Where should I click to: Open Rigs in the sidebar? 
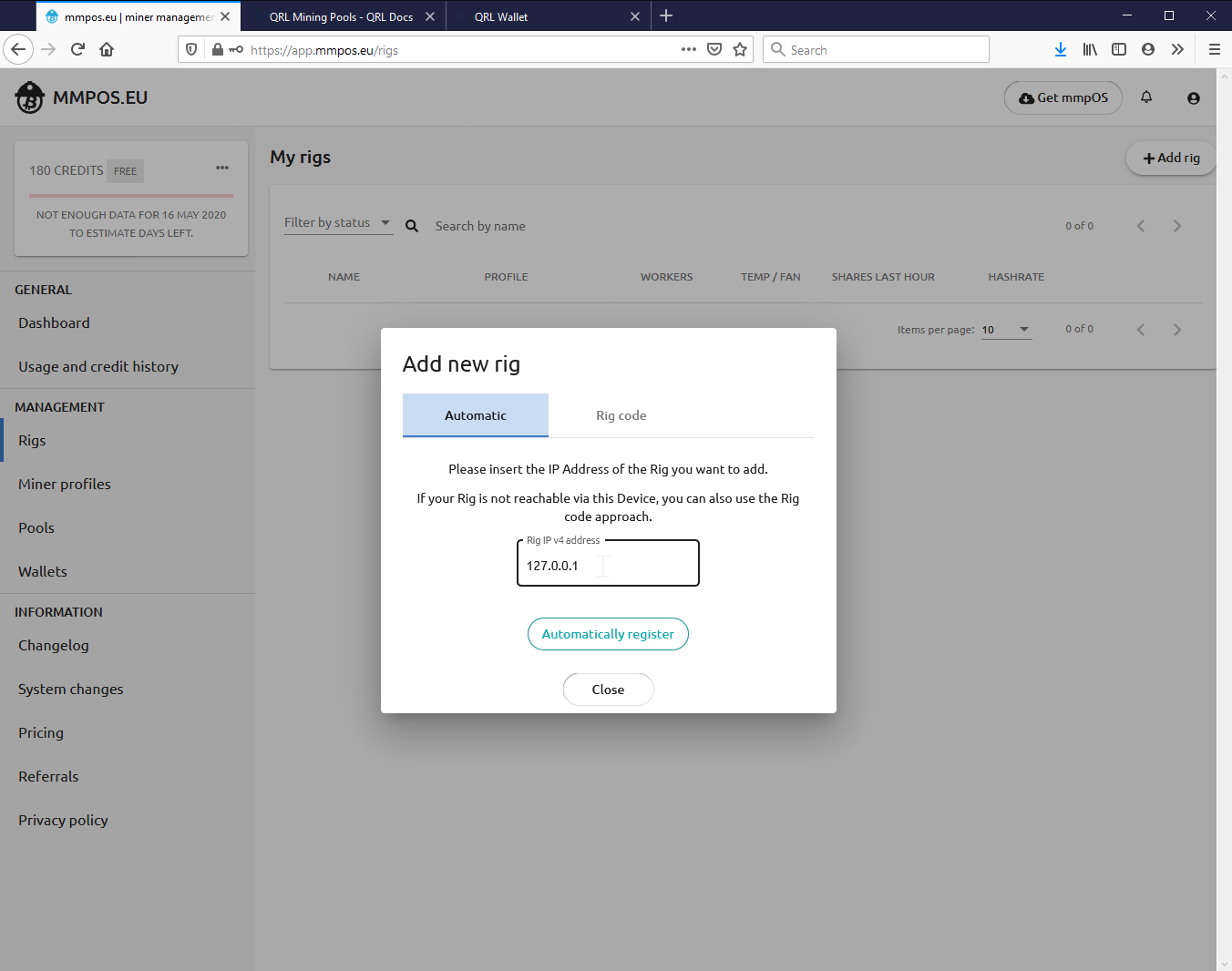32,441
